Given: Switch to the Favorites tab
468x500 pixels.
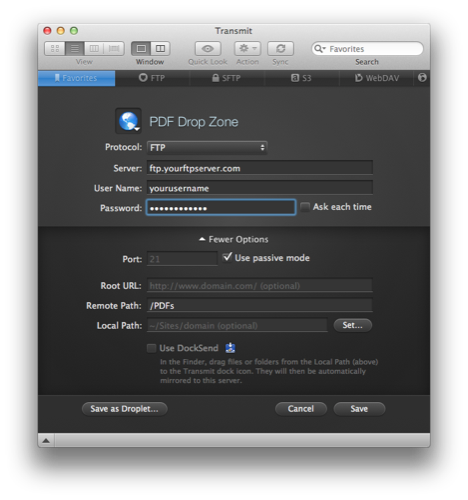Looking at the screenshot, I should coord(77,78).
